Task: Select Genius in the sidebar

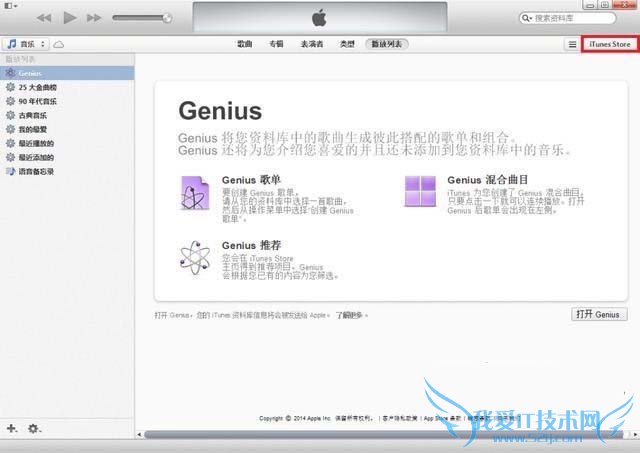Action: [67, 73]
